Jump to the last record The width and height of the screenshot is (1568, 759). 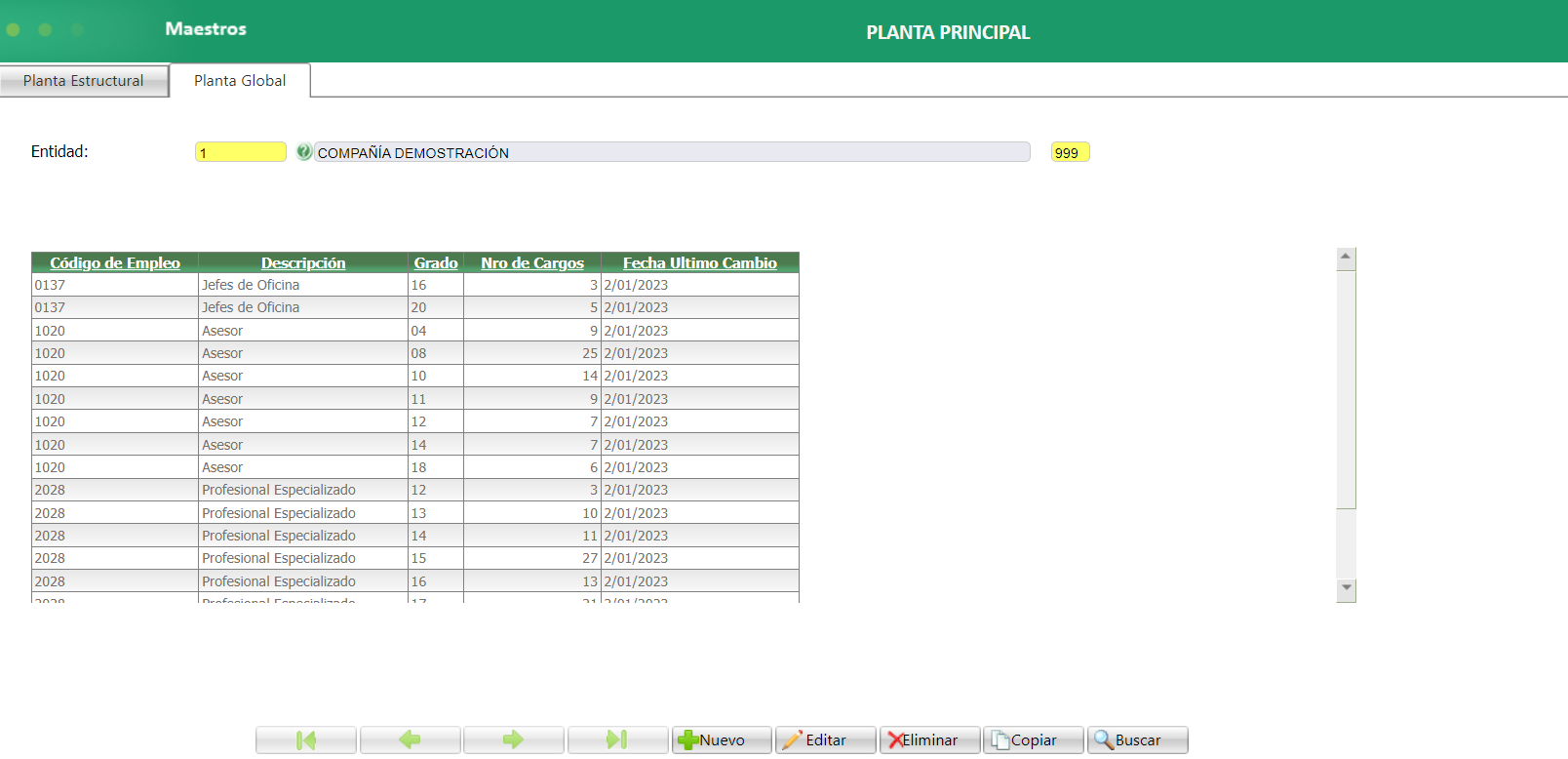tap(617, 740)
